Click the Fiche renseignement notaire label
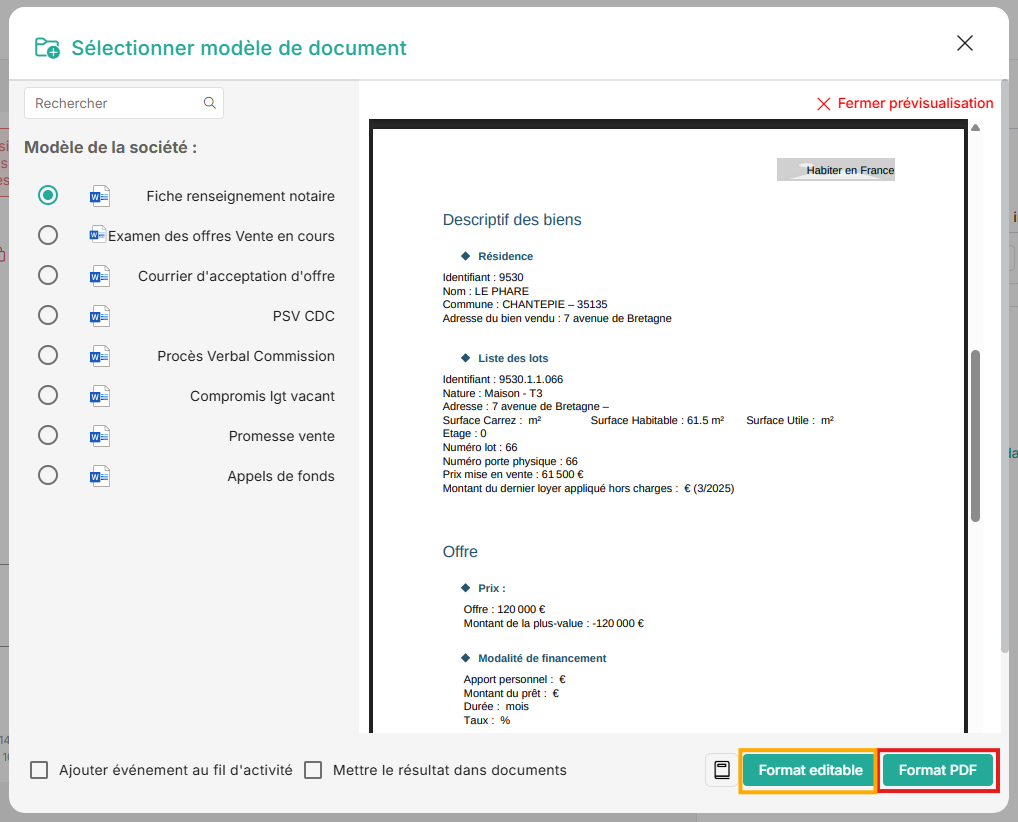1018x822 pixels. coord(240,196)
